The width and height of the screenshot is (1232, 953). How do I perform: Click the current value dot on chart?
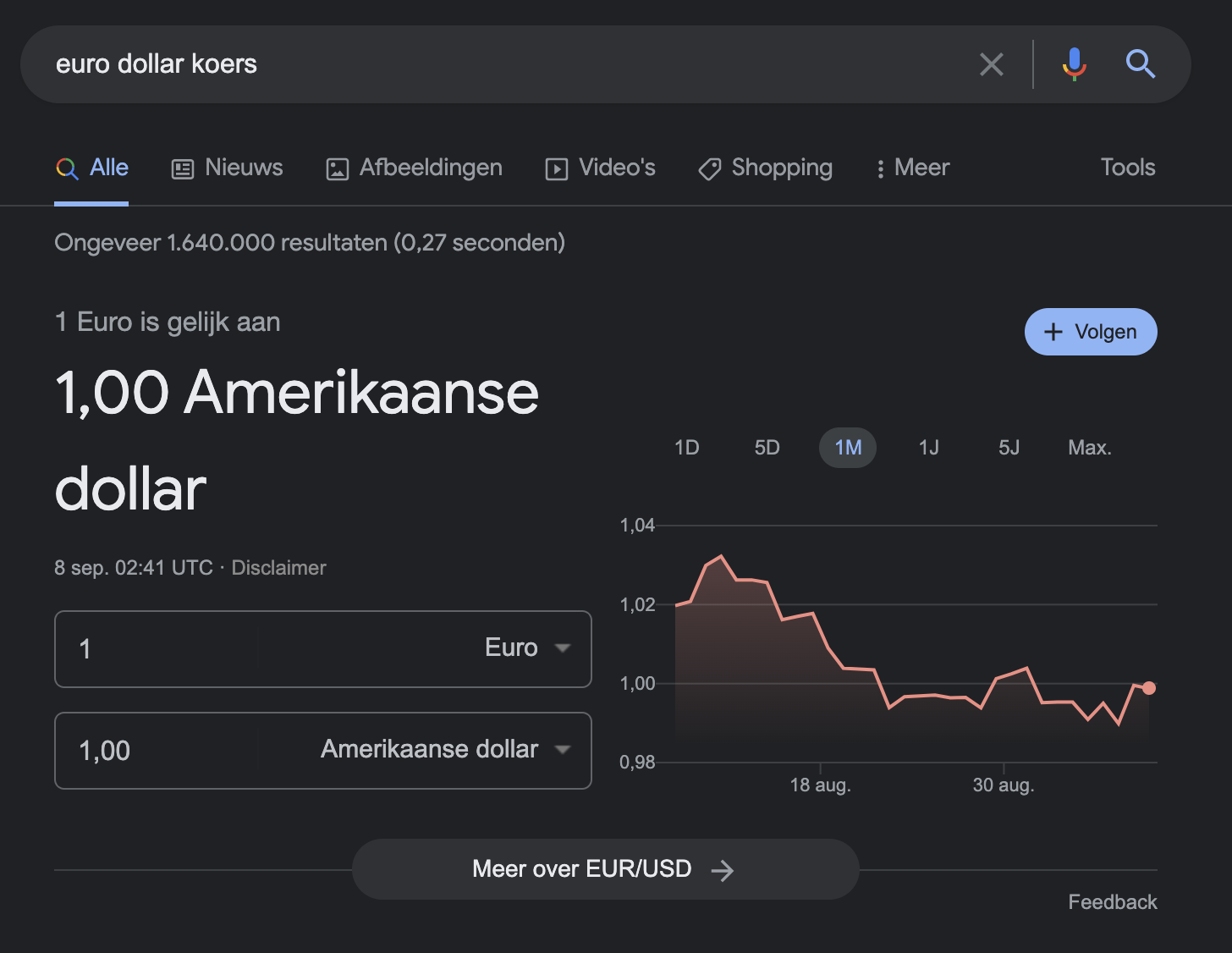[1148, 688]
